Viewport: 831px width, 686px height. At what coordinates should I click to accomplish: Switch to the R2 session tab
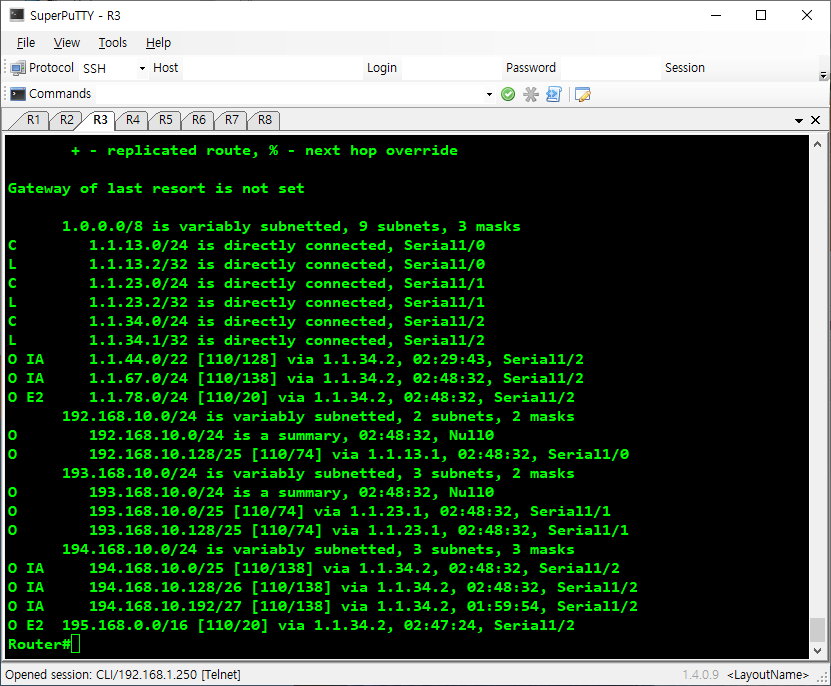coord(66,120)
